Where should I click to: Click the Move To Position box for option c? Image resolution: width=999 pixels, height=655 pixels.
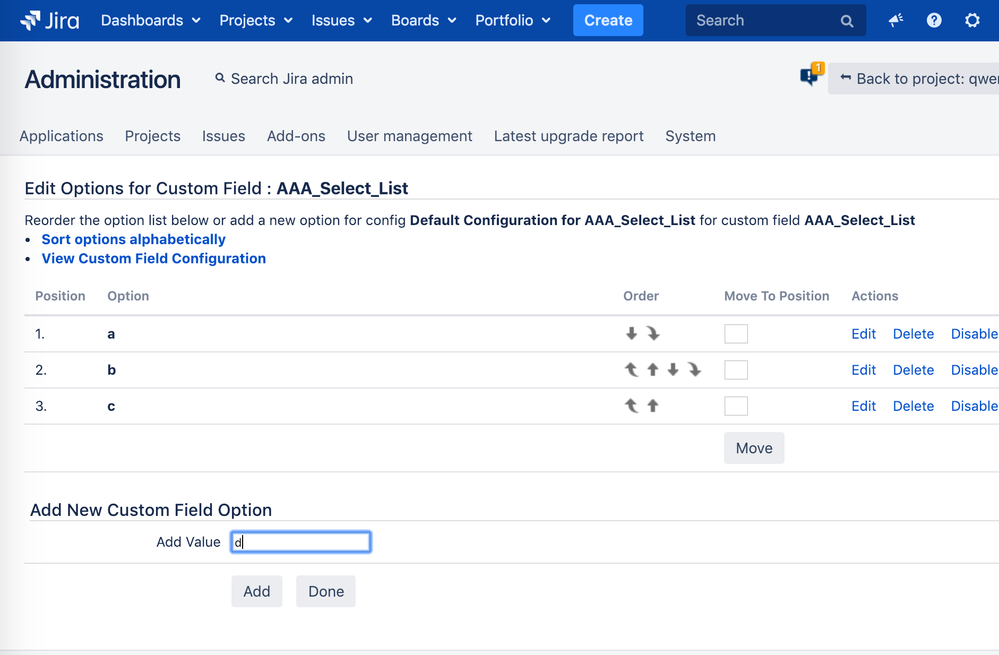coord(736,406)
